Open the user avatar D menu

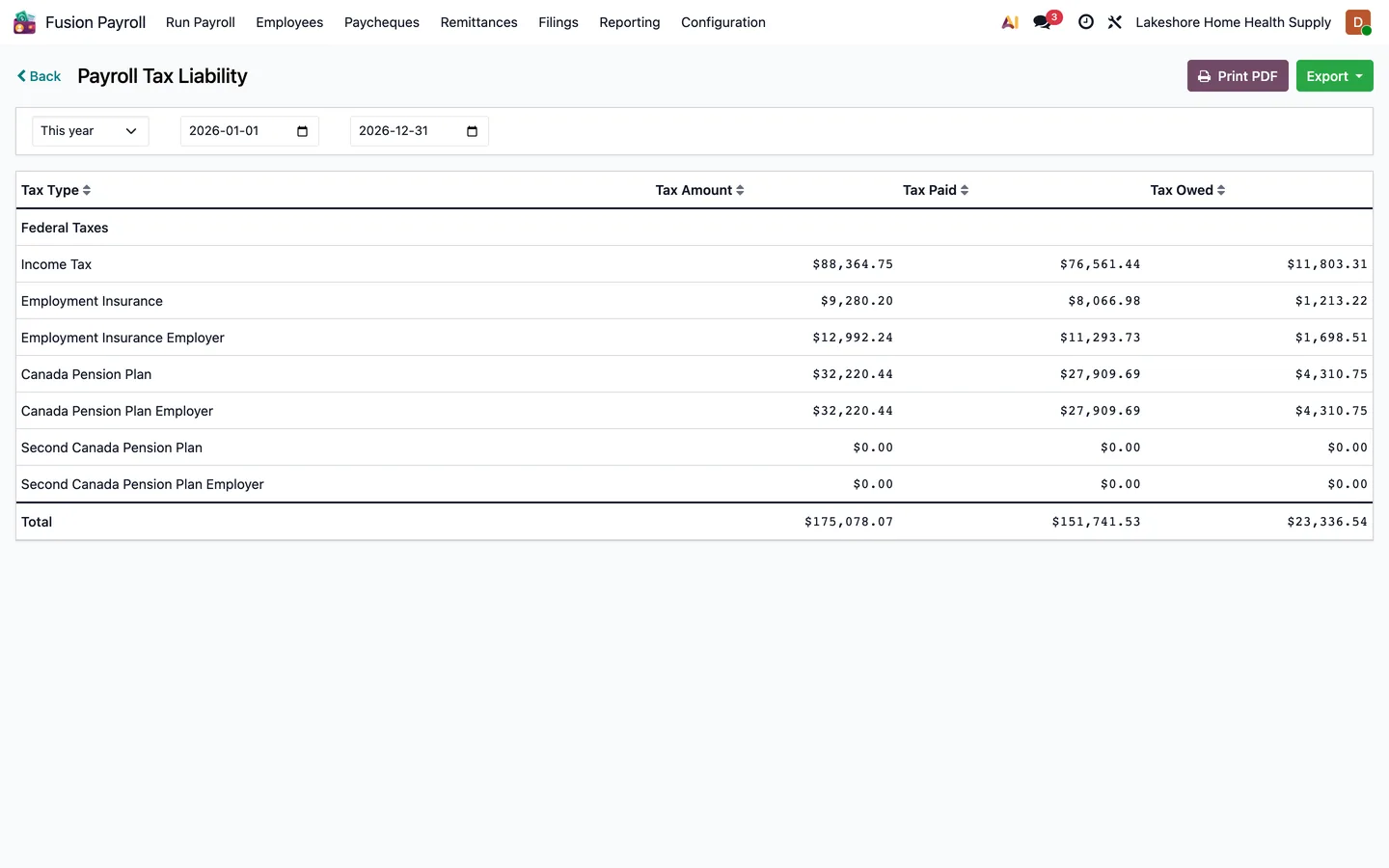1358,22
